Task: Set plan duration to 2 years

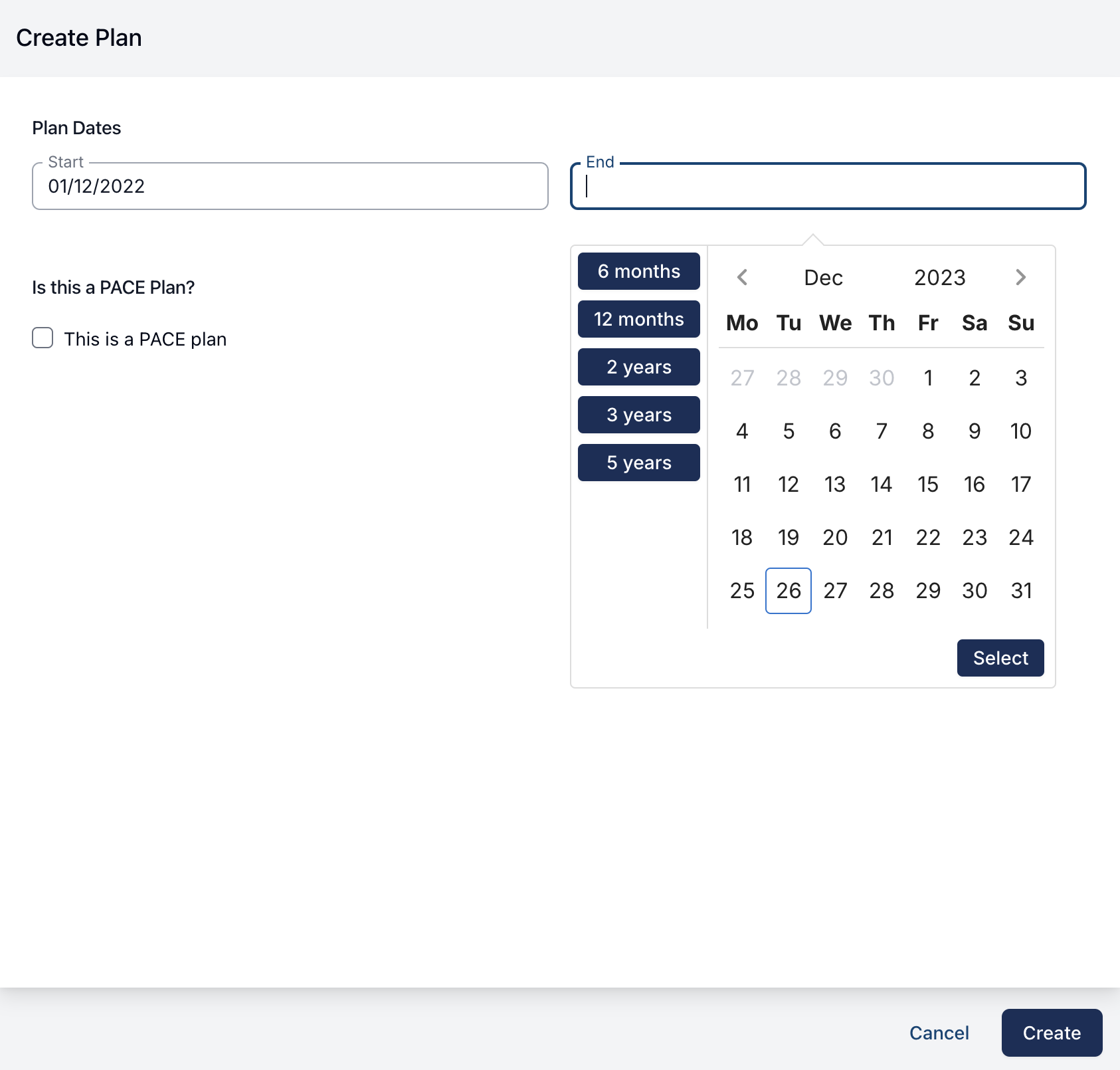Action: pyautogui.click(x=638, y=367)
